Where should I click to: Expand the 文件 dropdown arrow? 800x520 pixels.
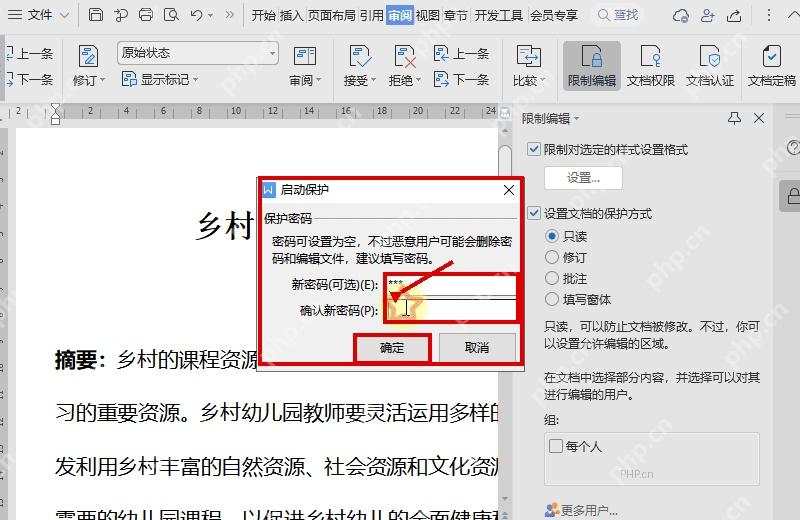coord(64,15)
